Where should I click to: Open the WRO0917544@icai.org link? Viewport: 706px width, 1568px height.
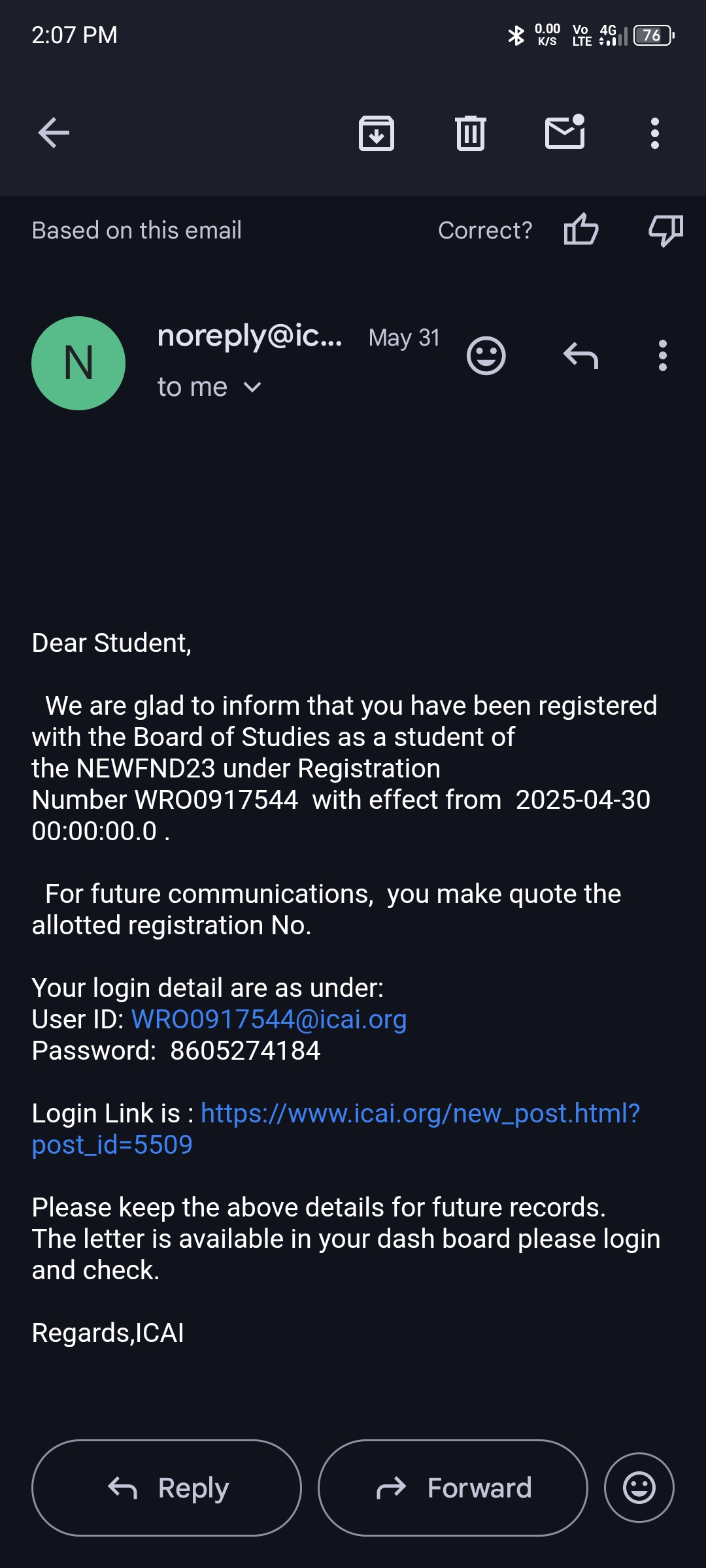click(x=269, y=1019)
